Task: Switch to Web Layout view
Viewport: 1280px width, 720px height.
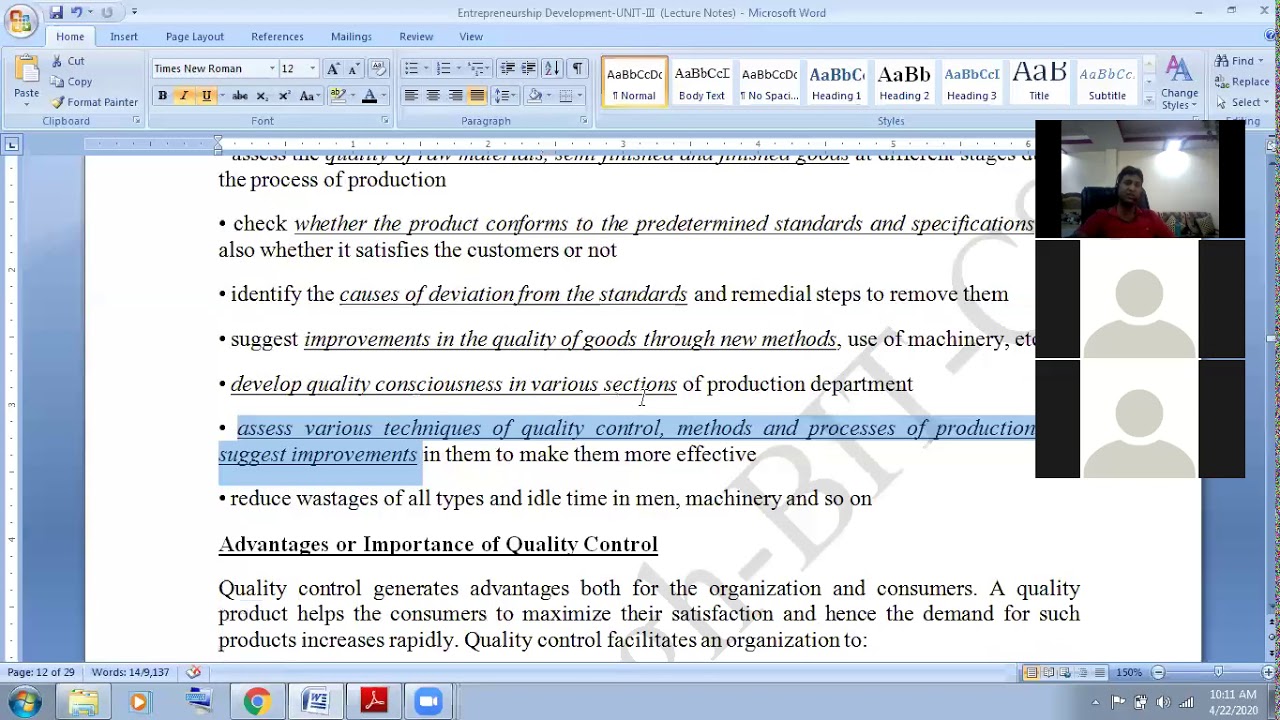Action: pyautogui.click(x=1065, y=673)
